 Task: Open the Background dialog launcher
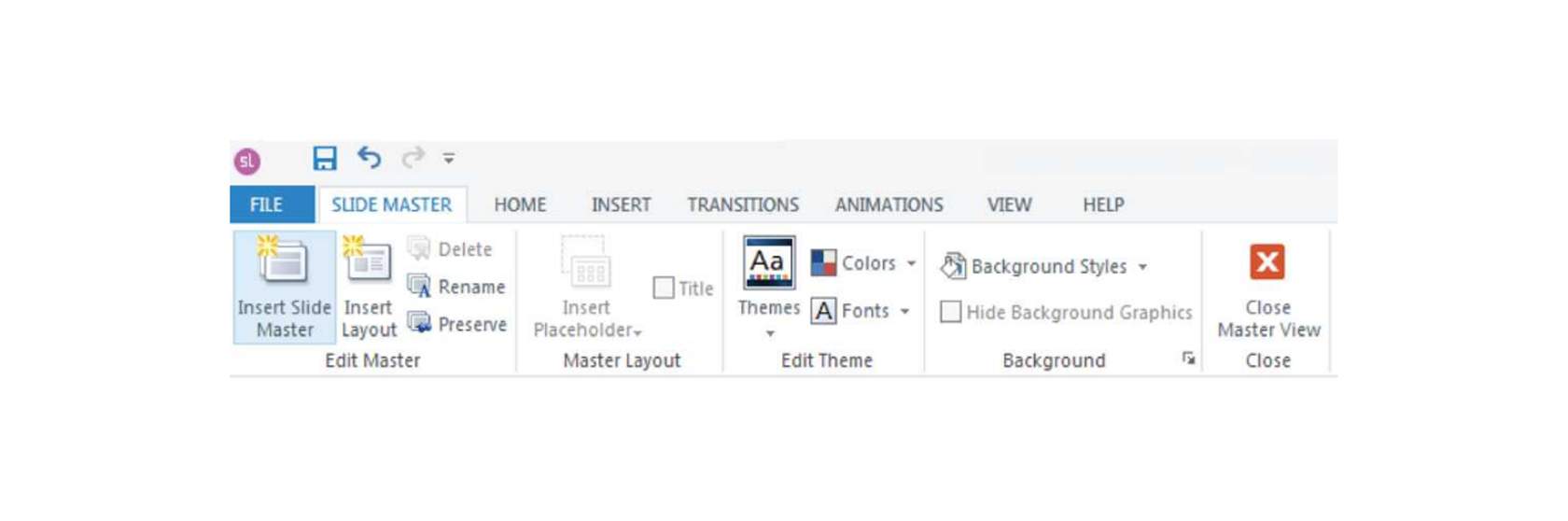1188,359
